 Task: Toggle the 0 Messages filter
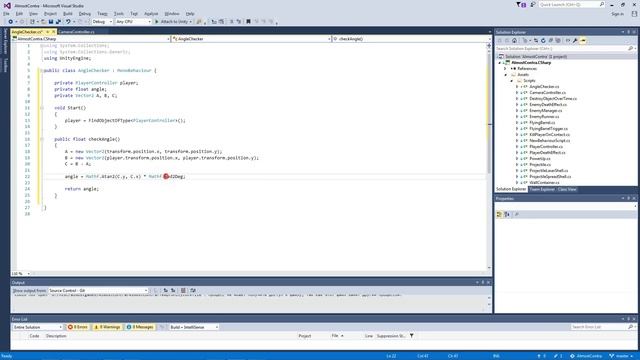coord(140,327)
